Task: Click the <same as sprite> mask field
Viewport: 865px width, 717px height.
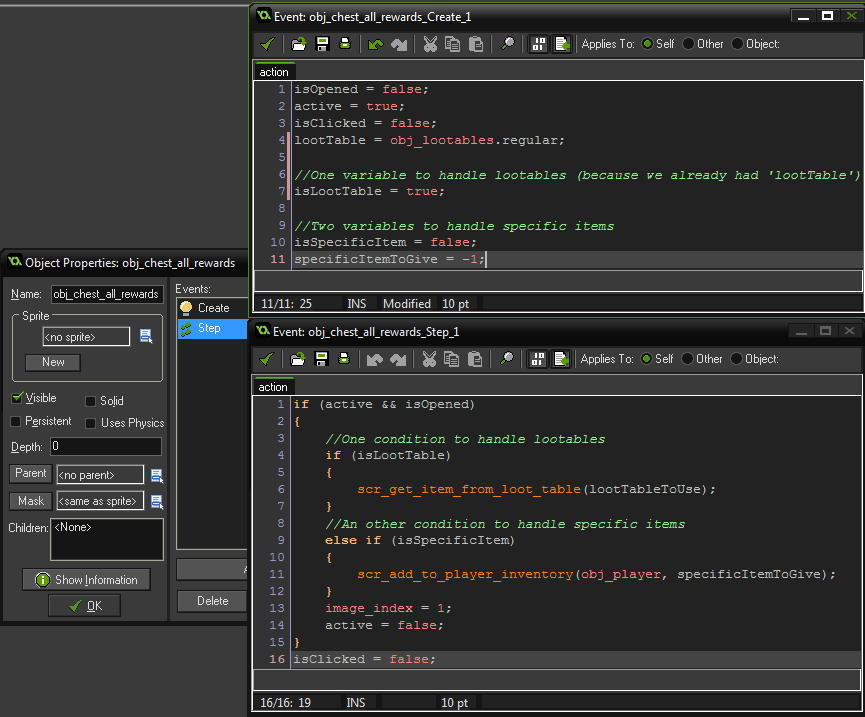Action: [100, 501]
